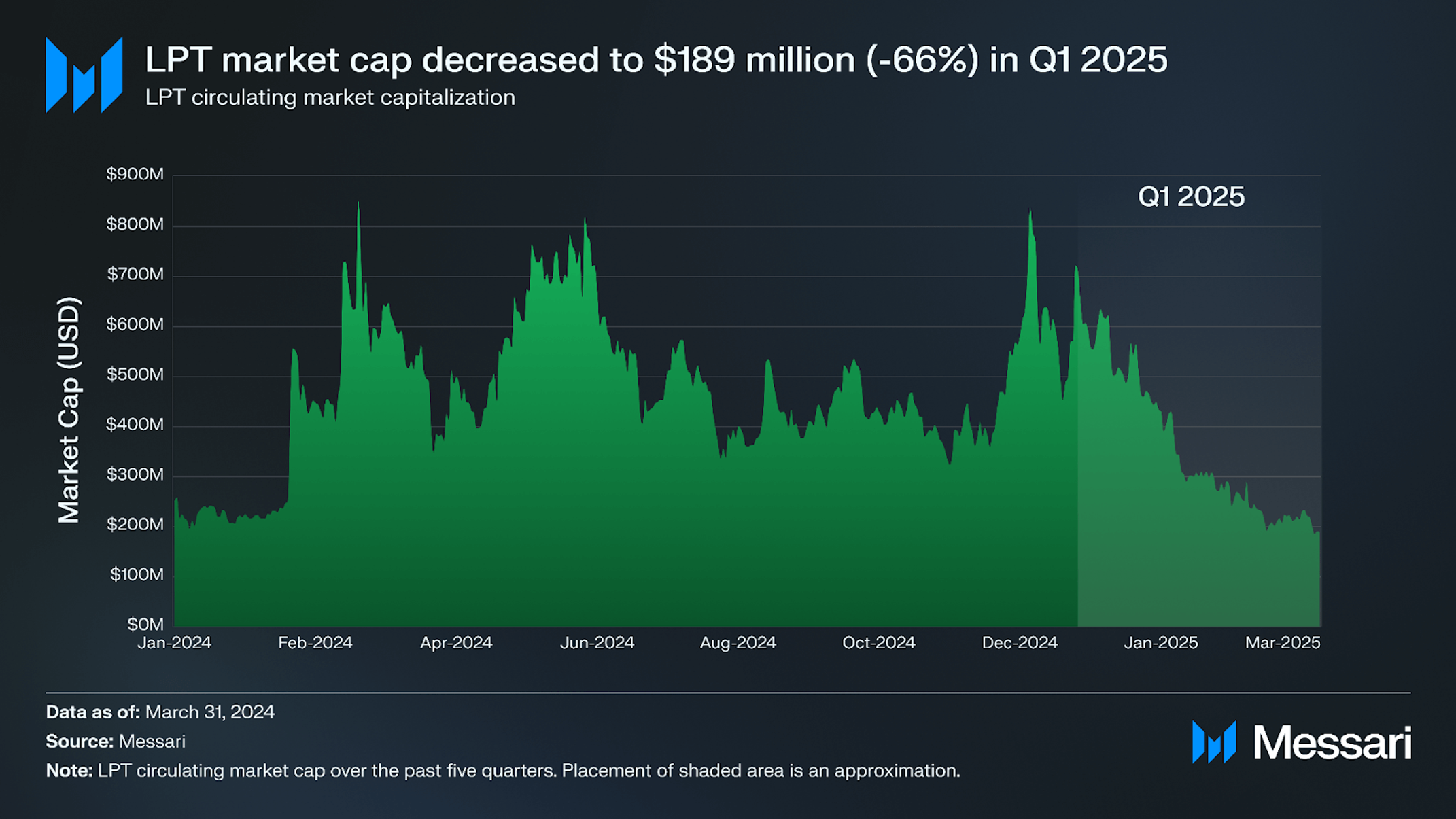
Task: Click the Note text about shaded area
Action: tap(503, 771)
